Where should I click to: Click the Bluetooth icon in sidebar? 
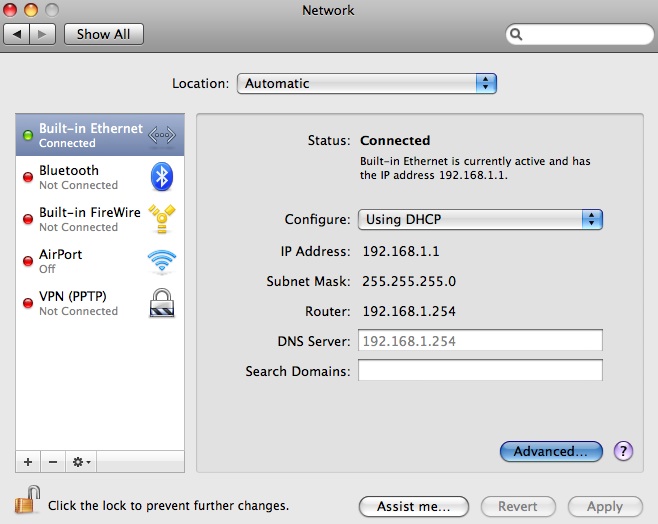click(161, 177)
